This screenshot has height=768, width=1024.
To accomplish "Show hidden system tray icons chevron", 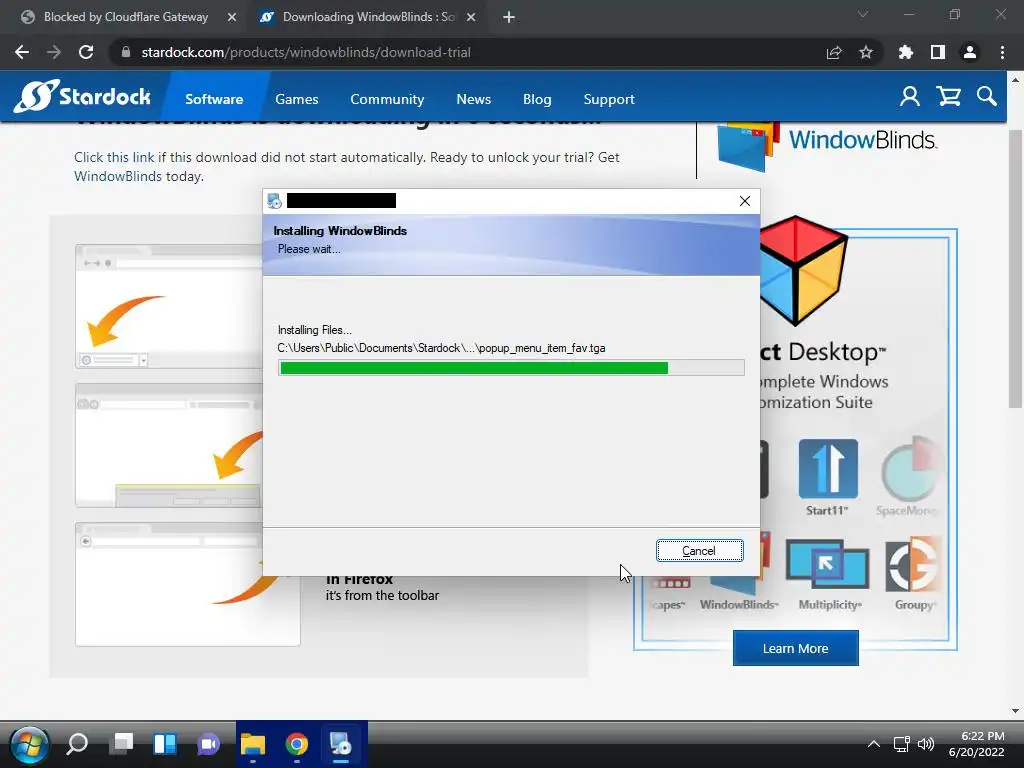I will pos(874,744).
